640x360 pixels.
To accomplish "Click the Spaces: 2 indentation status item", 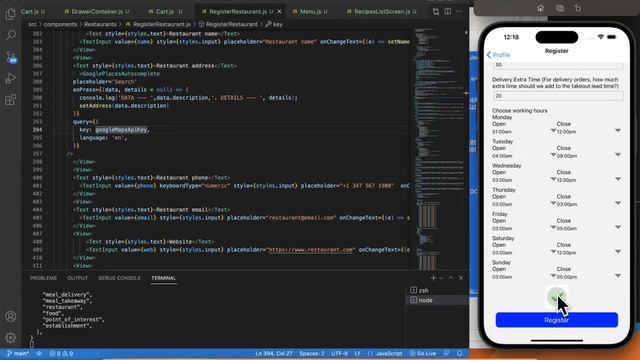I will click(311, 353).
